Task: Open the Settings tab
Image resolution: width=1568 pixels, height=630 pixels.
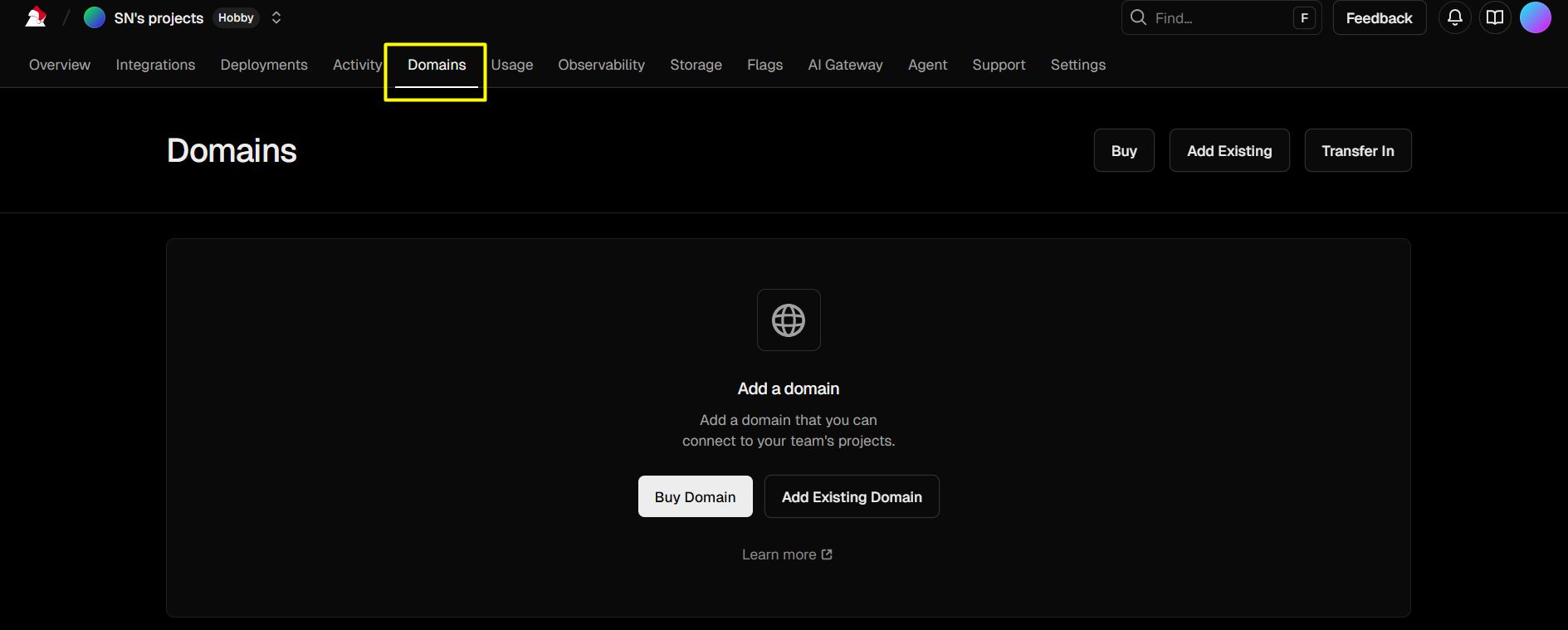Action: pos(1077,65)
